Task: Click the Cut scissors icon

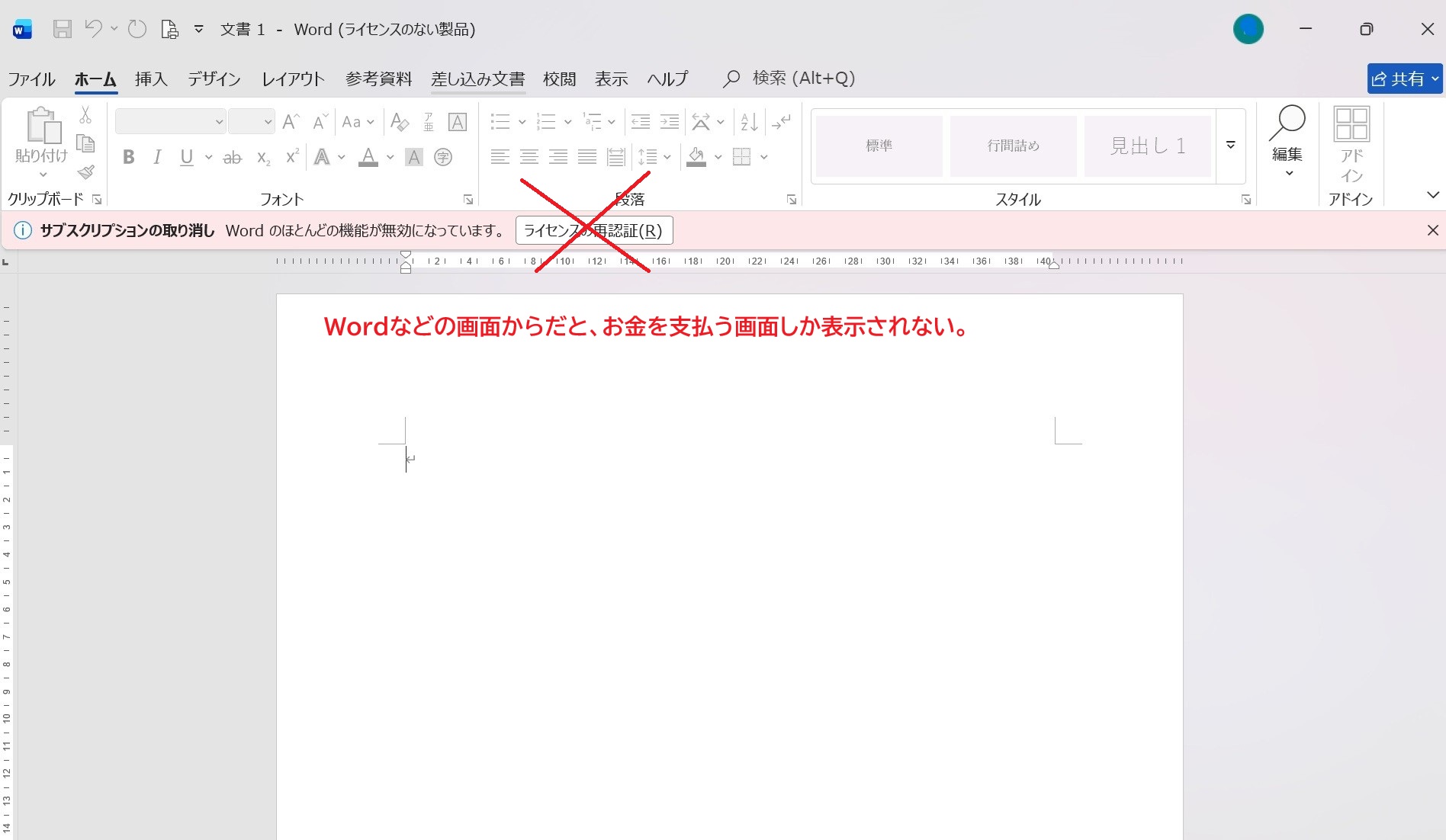Action: tap(85, 115)
